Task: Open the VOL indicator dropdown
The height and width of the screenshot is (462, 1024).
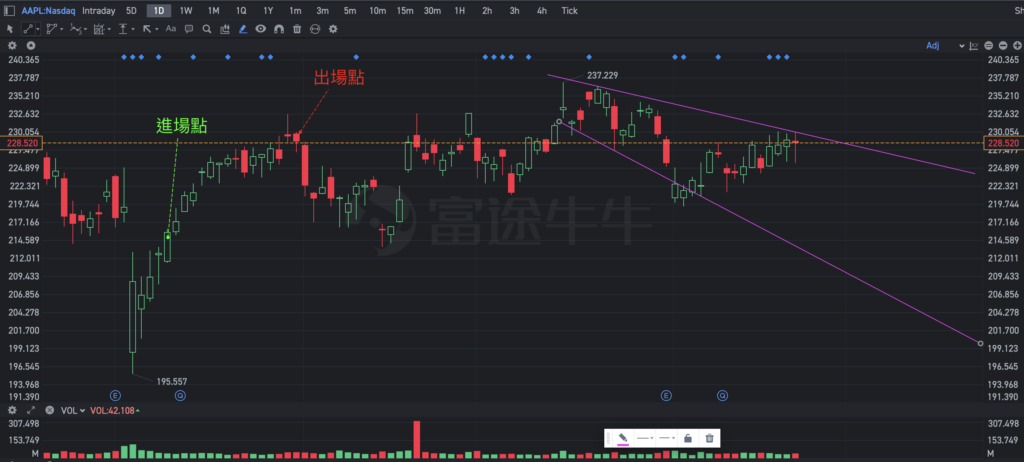Action: (x=73, y=410)
